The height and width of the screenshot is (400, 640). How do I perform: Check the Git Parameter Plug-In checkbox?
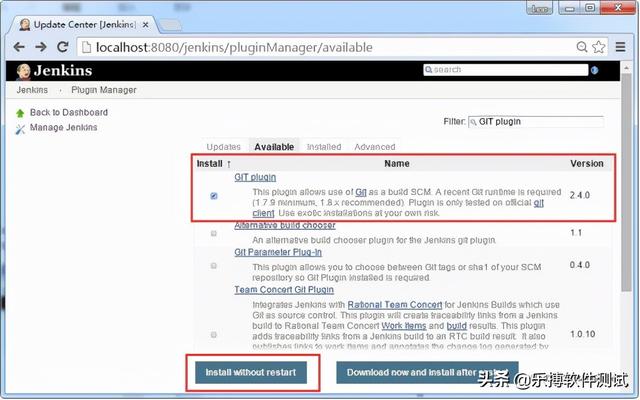pos(214,266)
